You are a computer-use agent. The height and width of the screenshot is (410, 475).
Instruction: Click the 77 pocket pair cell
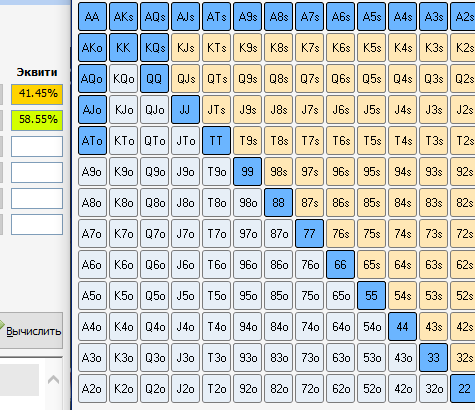(x=309, y=233)
